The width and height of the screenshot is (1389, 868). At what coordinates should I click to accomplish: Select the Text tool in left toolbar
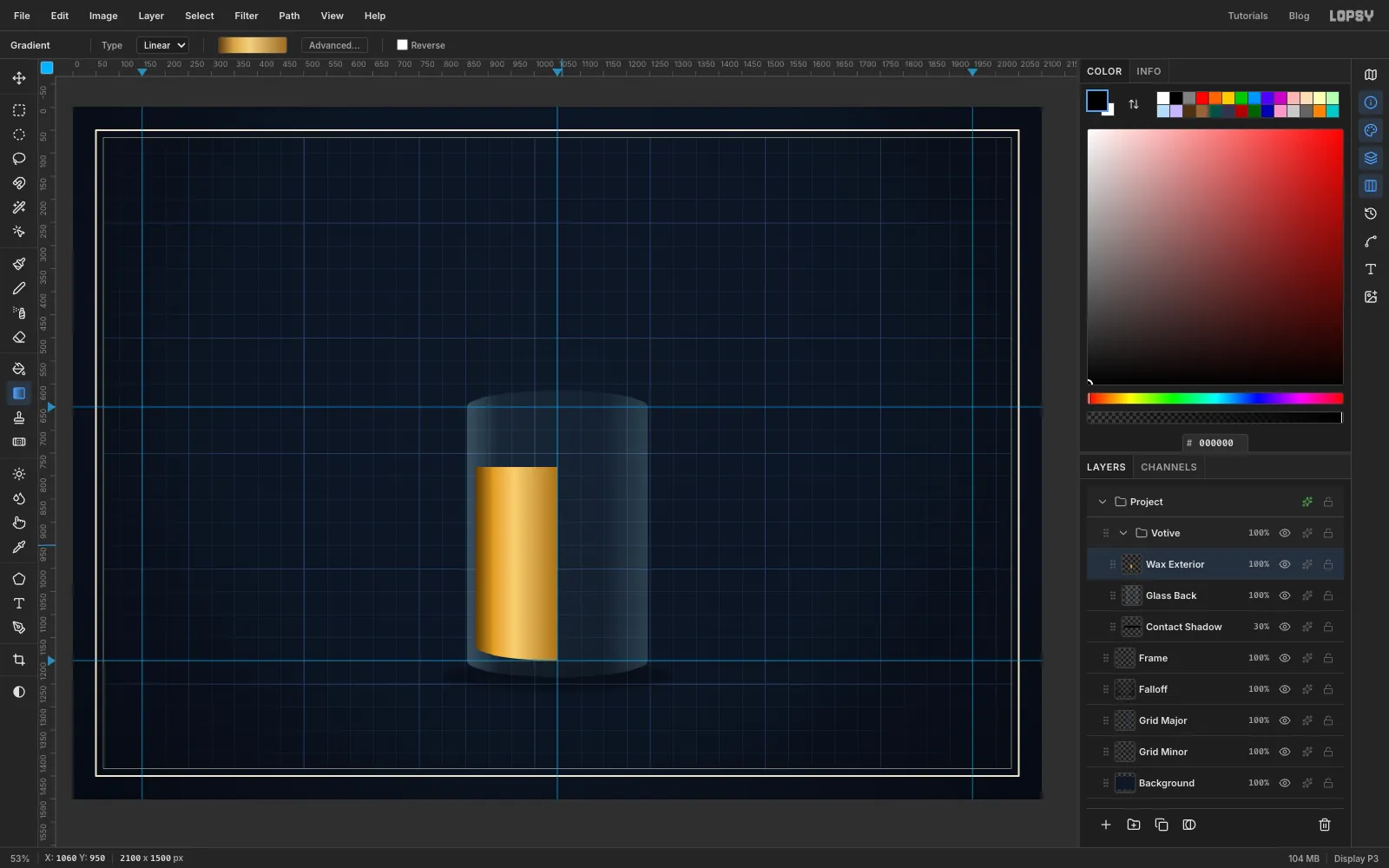[19, 603]
